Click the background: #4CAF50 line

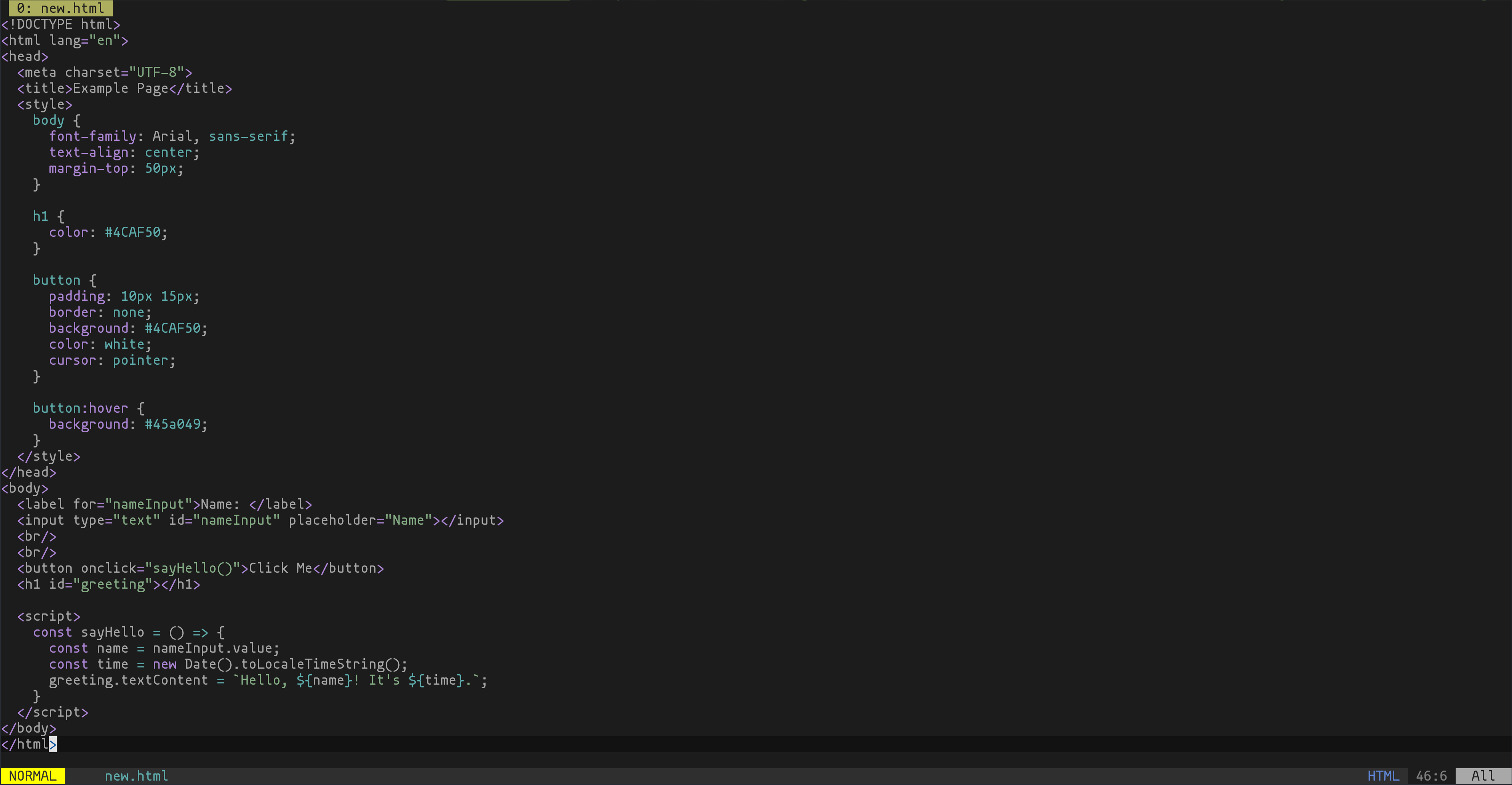tap(128, 328)
